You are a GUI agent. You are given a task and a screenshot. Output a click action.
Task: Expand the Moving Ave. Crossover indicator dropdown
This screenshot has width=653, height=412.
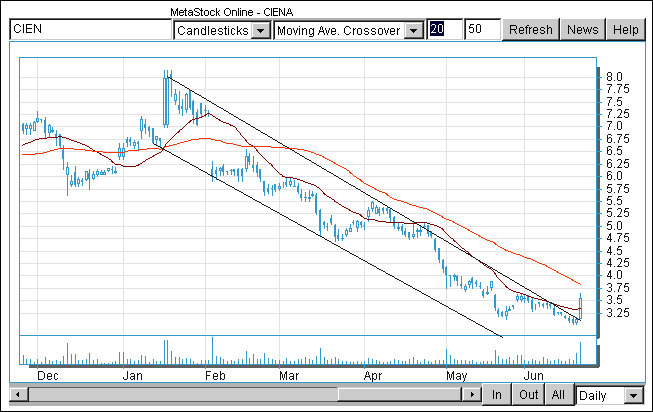[414, 30]
